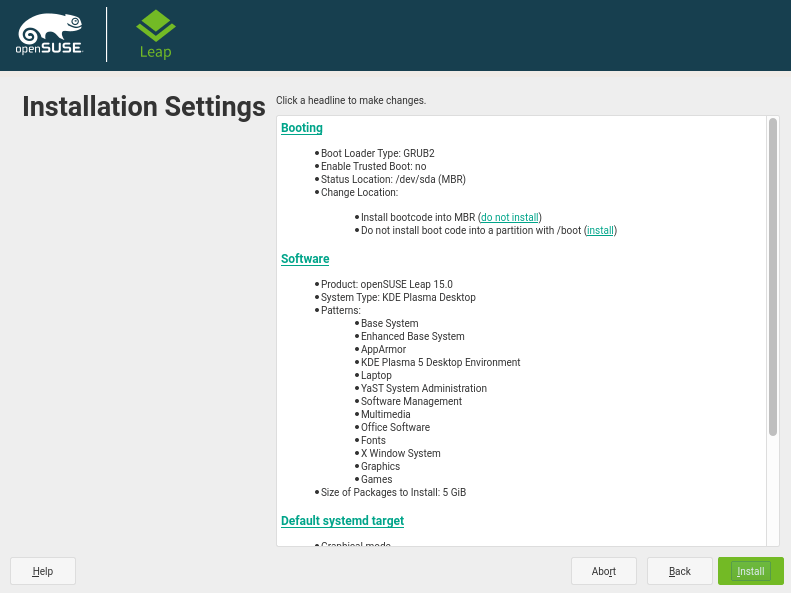Click the openSUSE chameleon logo
This screenshot has width=791, height=593.
click(48, 34)
